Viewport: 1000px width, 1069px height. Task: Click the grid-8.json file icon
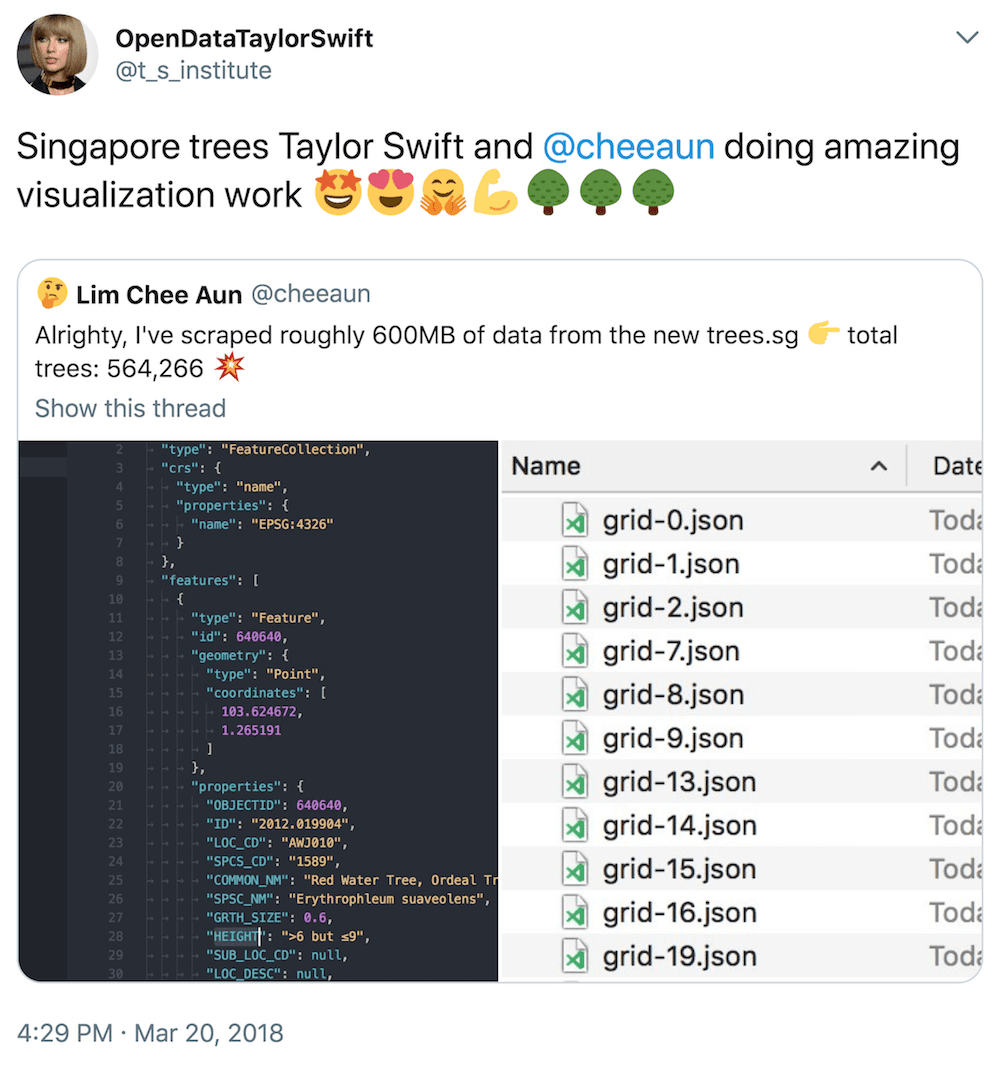[575, 695]
